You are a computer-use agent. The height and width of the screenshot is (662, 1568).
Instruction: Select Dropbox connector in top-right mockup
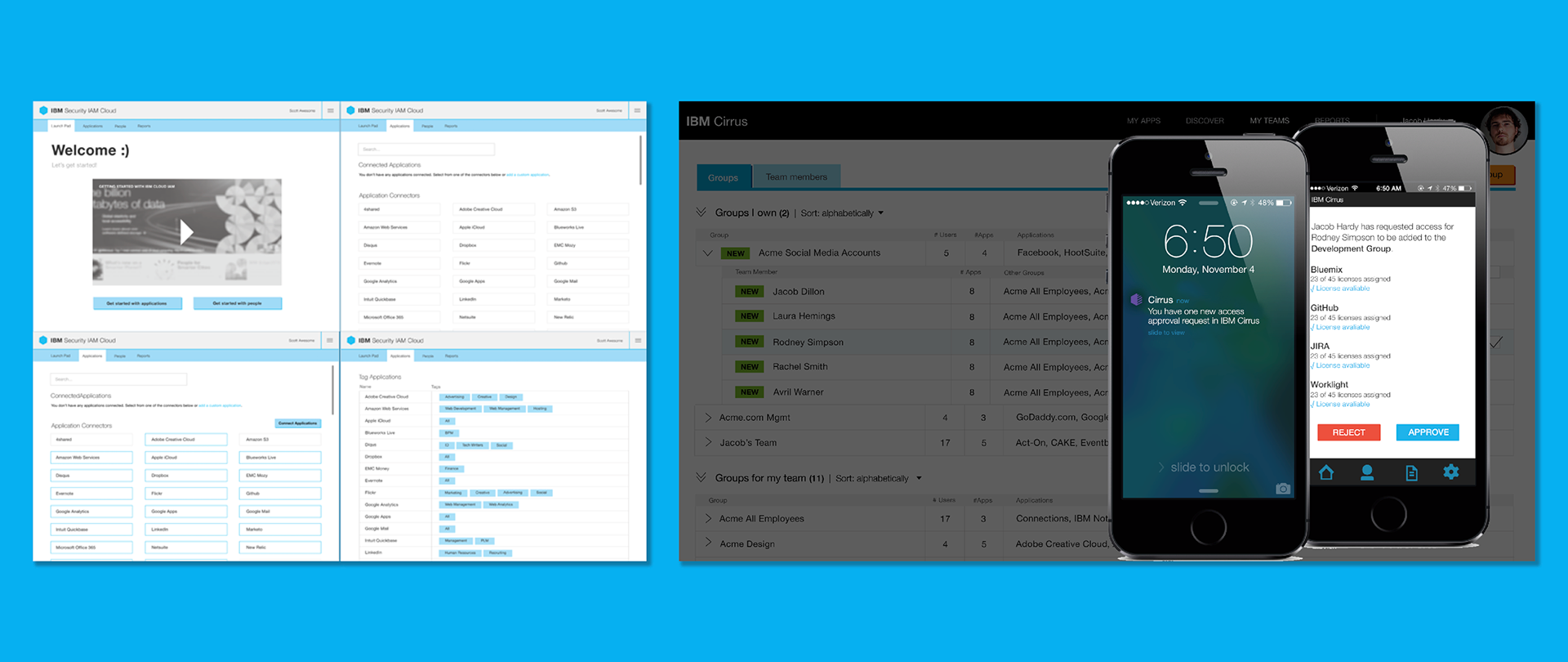pos(493,245)
